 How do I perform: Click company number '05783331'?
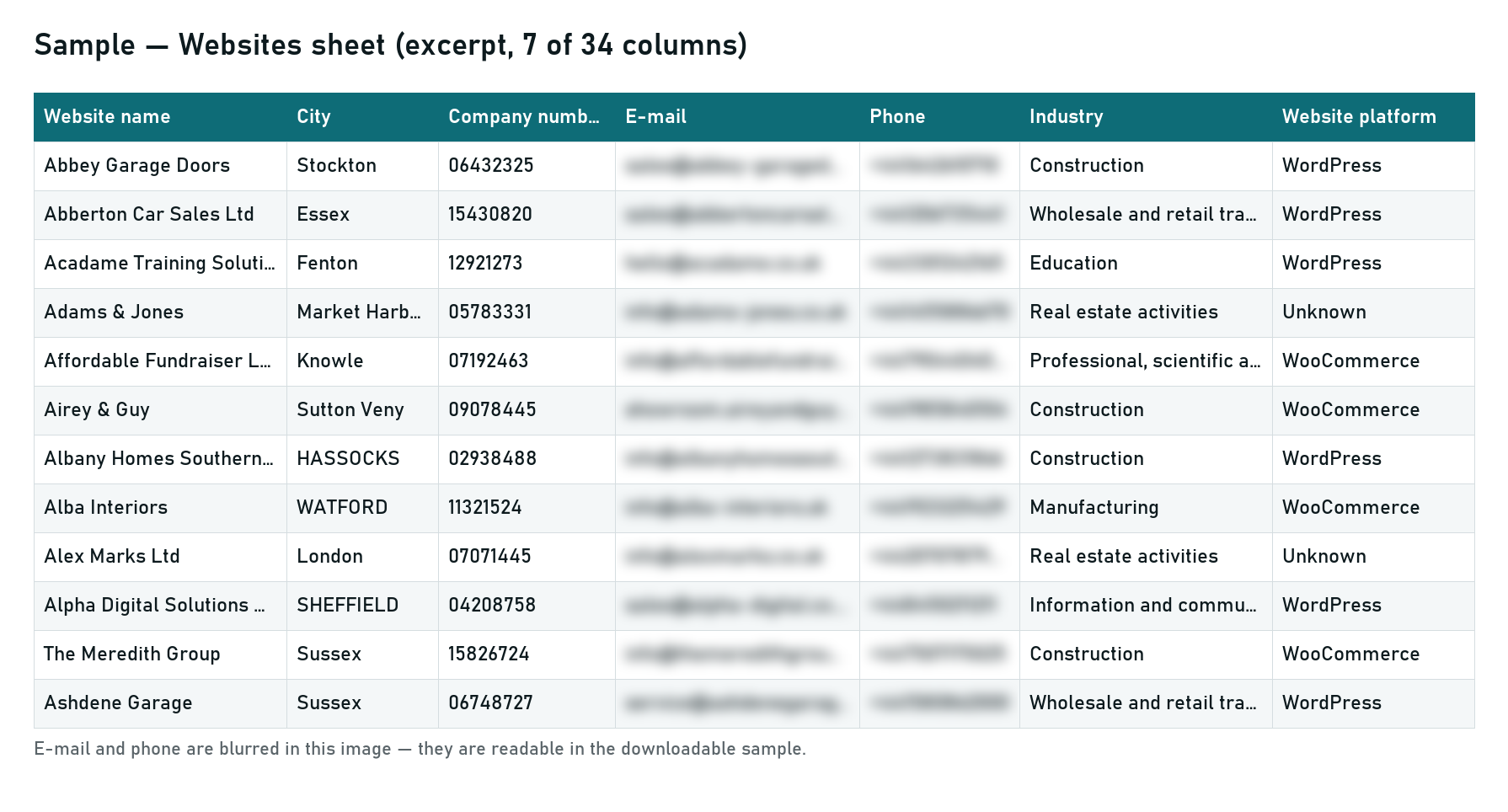(x=527, y=313)
